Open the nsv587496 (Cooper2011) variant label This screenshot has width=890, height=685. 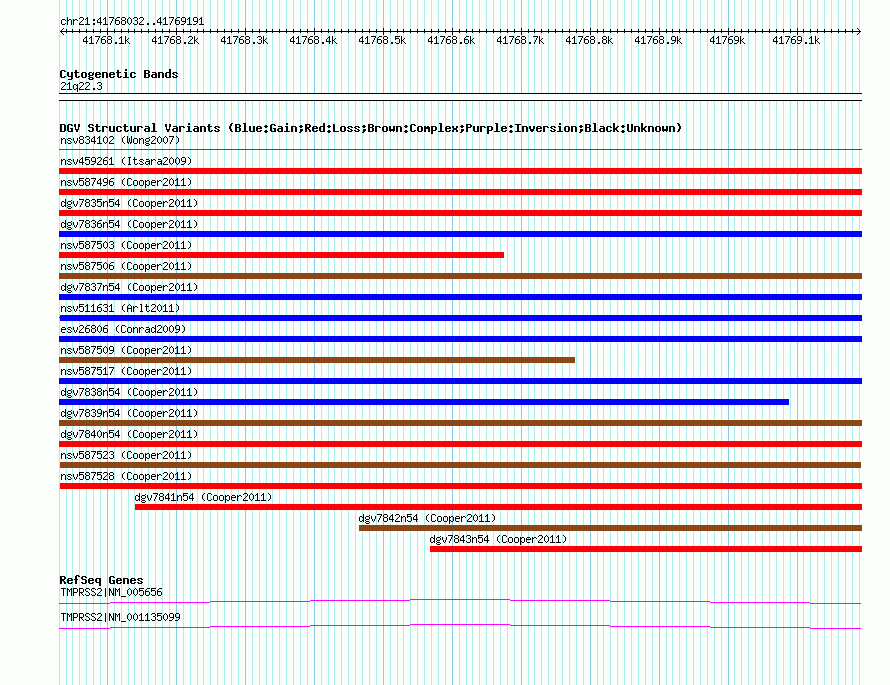[x=126, y=182]
